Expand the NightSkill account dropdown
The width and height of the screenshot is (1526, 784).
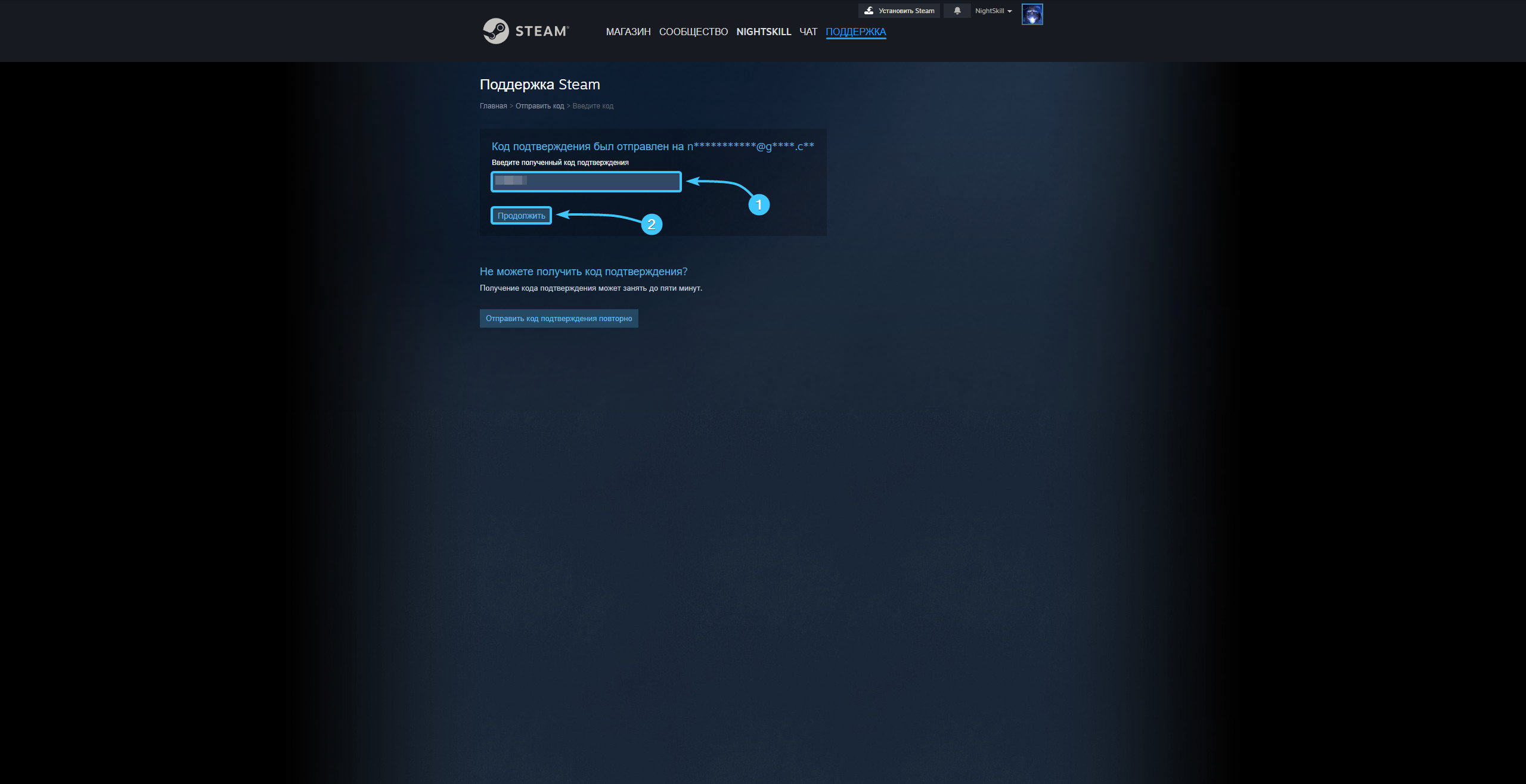pos(993,11)
